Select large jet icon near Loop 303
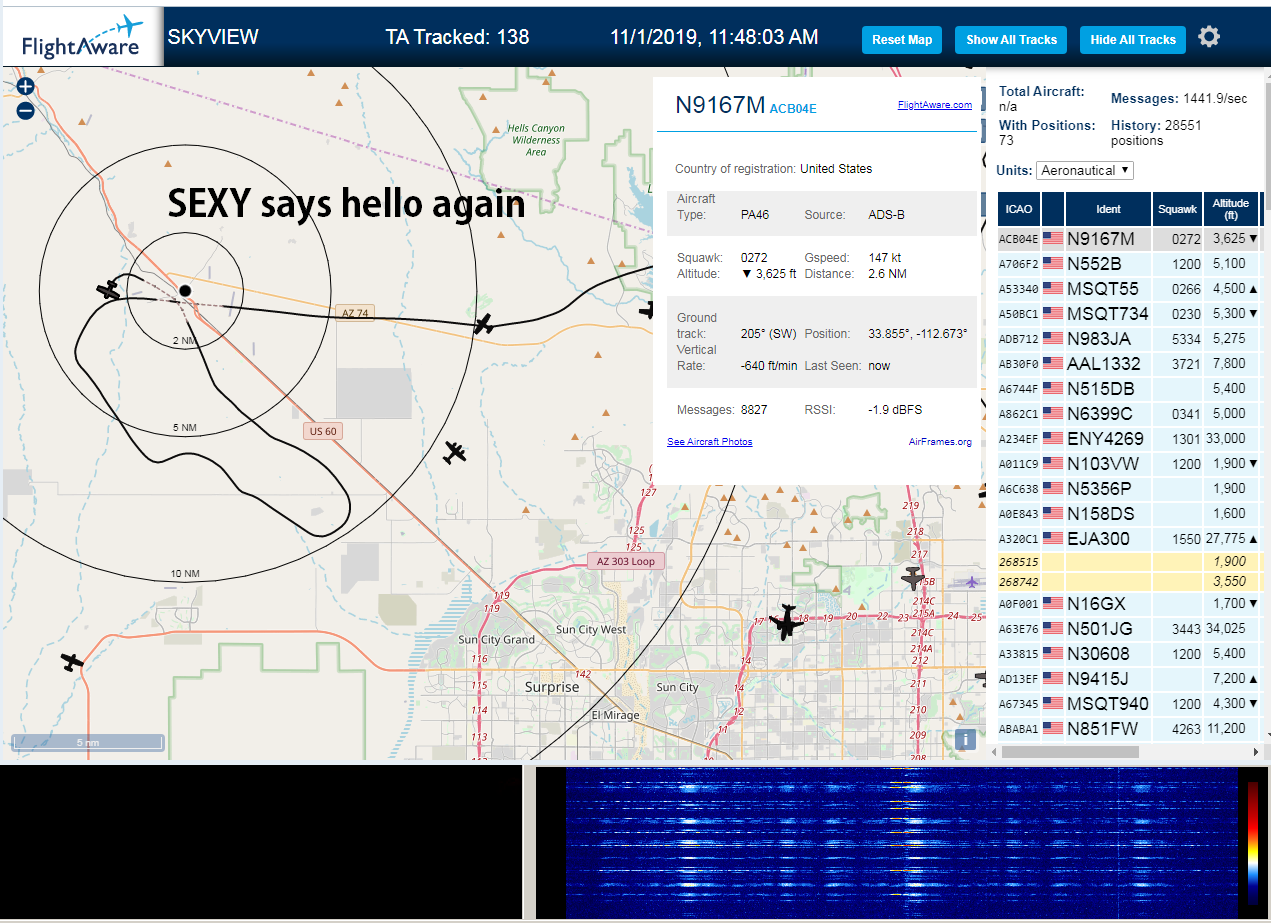This screenshot has width=1271, height=923. (x=788, y=622)
